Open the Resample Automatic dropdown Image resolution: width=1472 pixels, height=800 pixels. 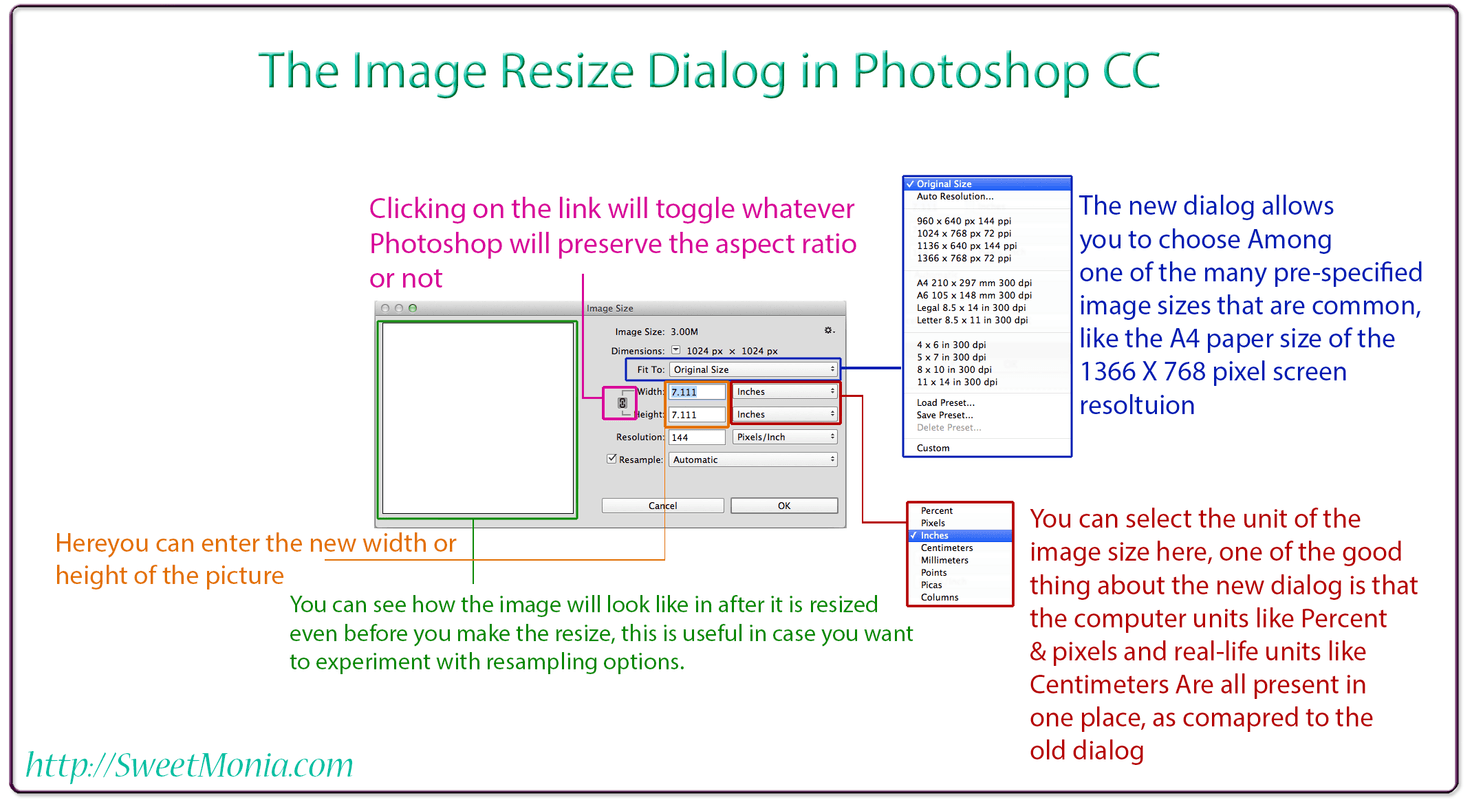coord(753,460)
